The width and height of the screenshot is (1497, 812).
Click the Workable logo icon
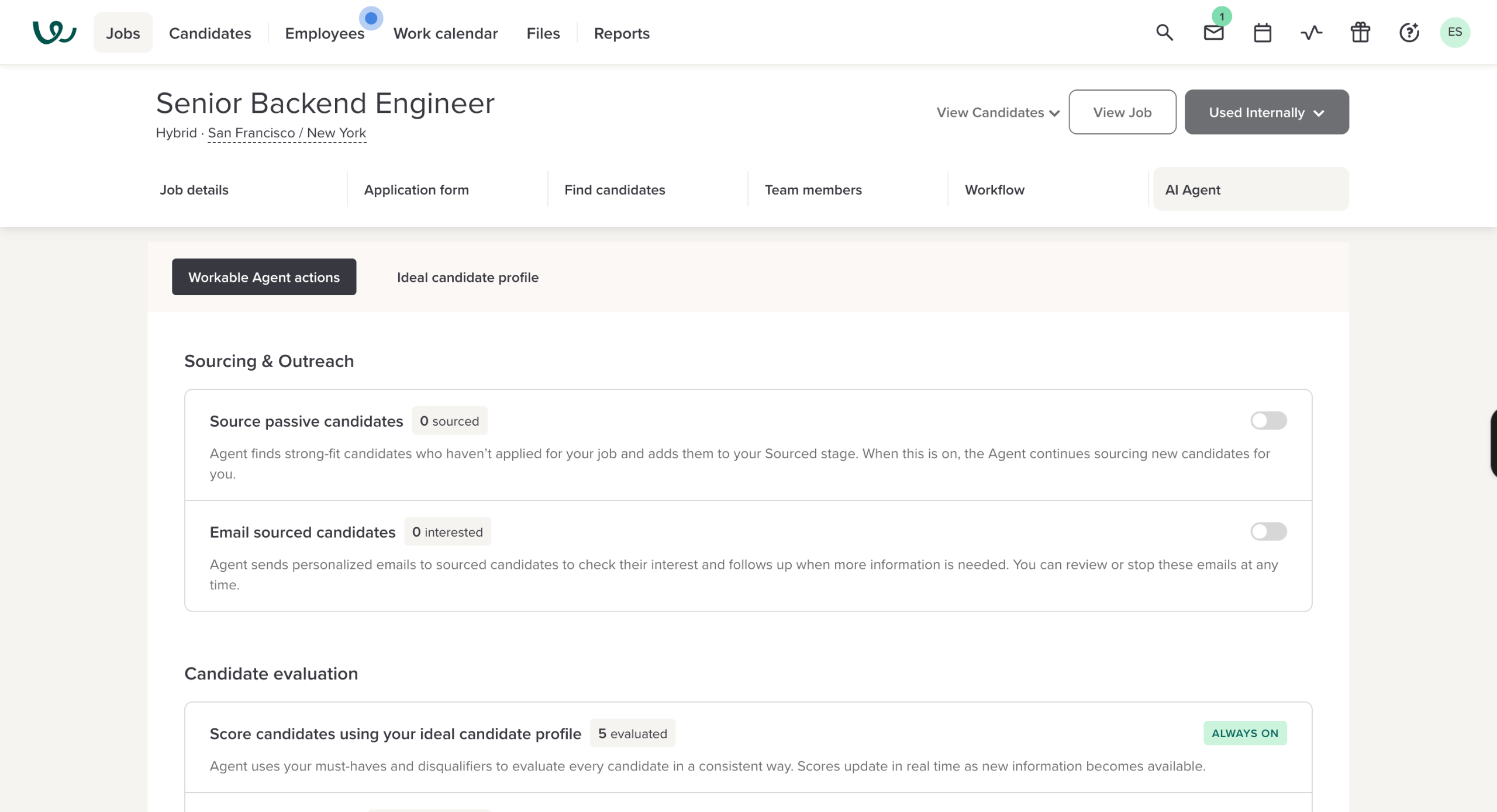(x=54, y=32)
